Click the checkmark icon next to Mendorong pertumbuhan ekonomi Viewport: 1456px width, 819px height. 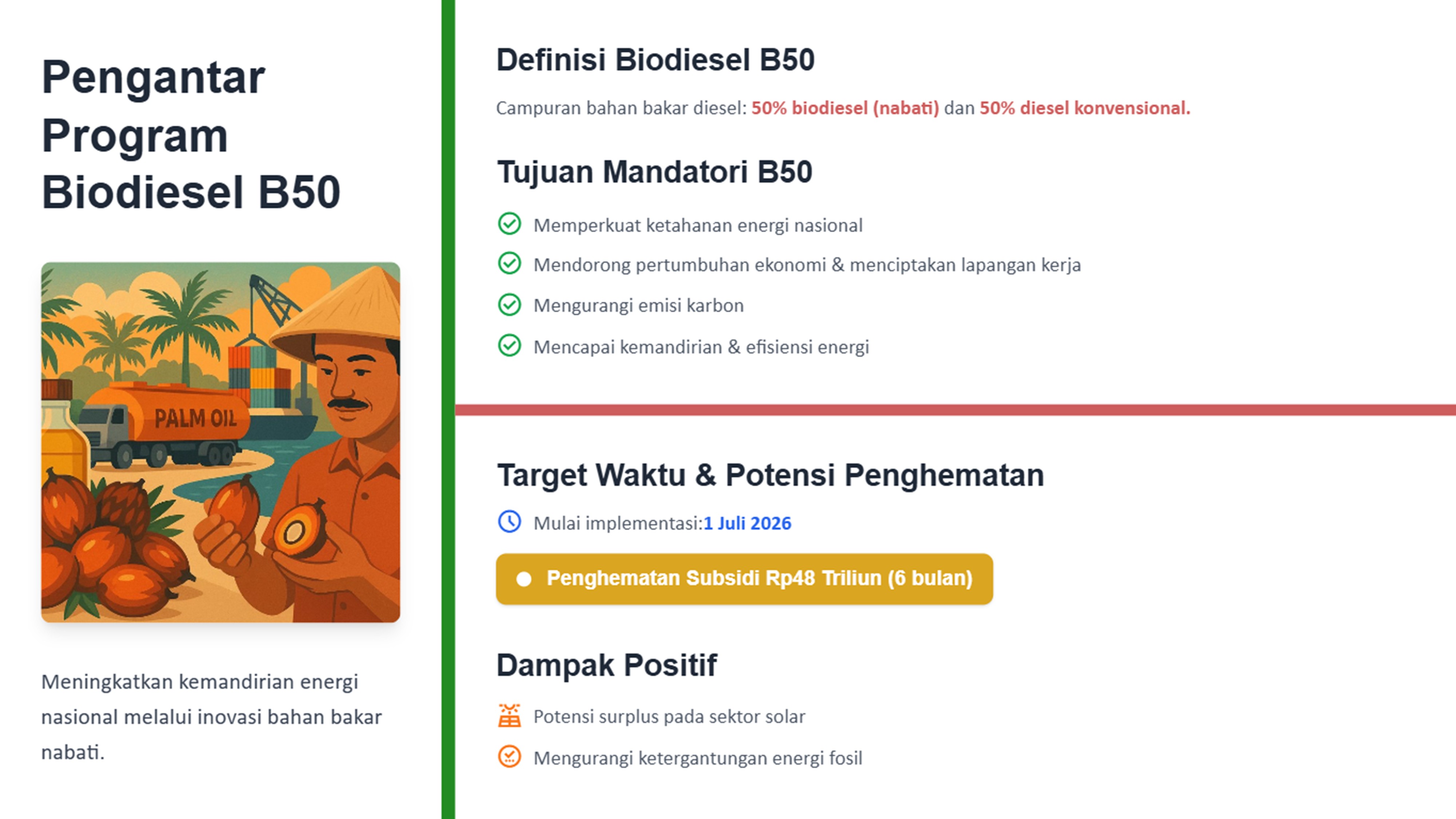click(509, 264)
